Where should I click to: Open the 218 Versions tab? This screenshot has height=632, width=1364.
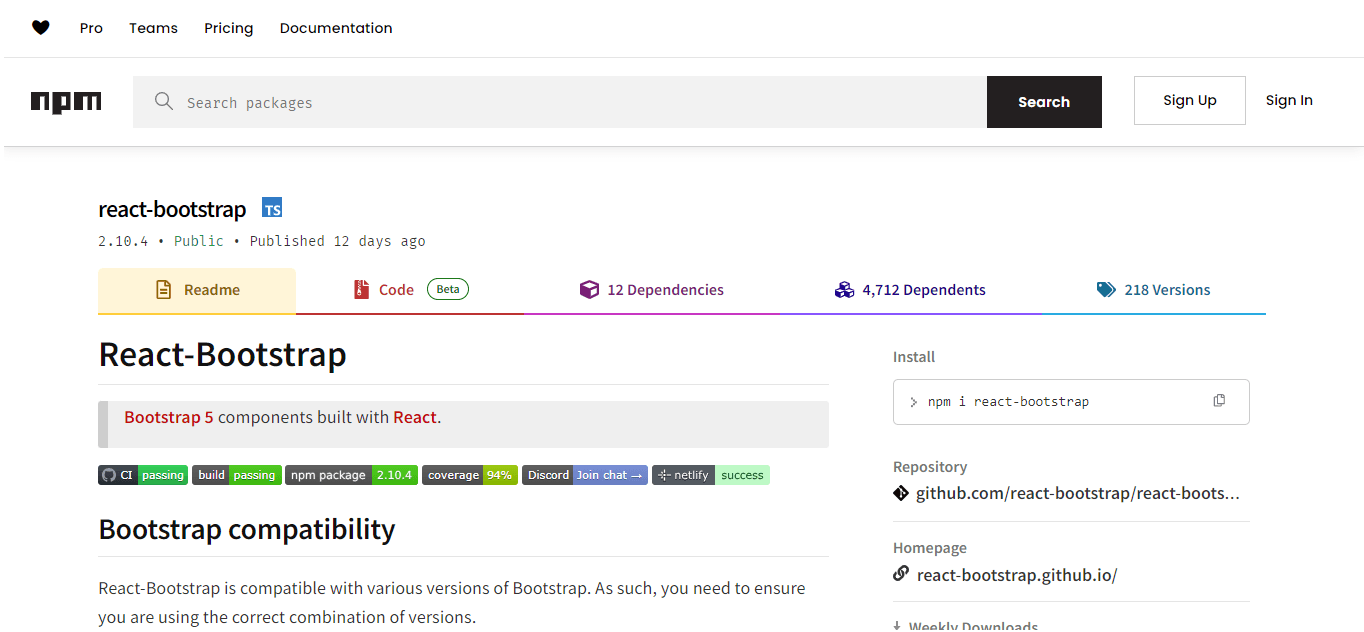click(1153, 290)
